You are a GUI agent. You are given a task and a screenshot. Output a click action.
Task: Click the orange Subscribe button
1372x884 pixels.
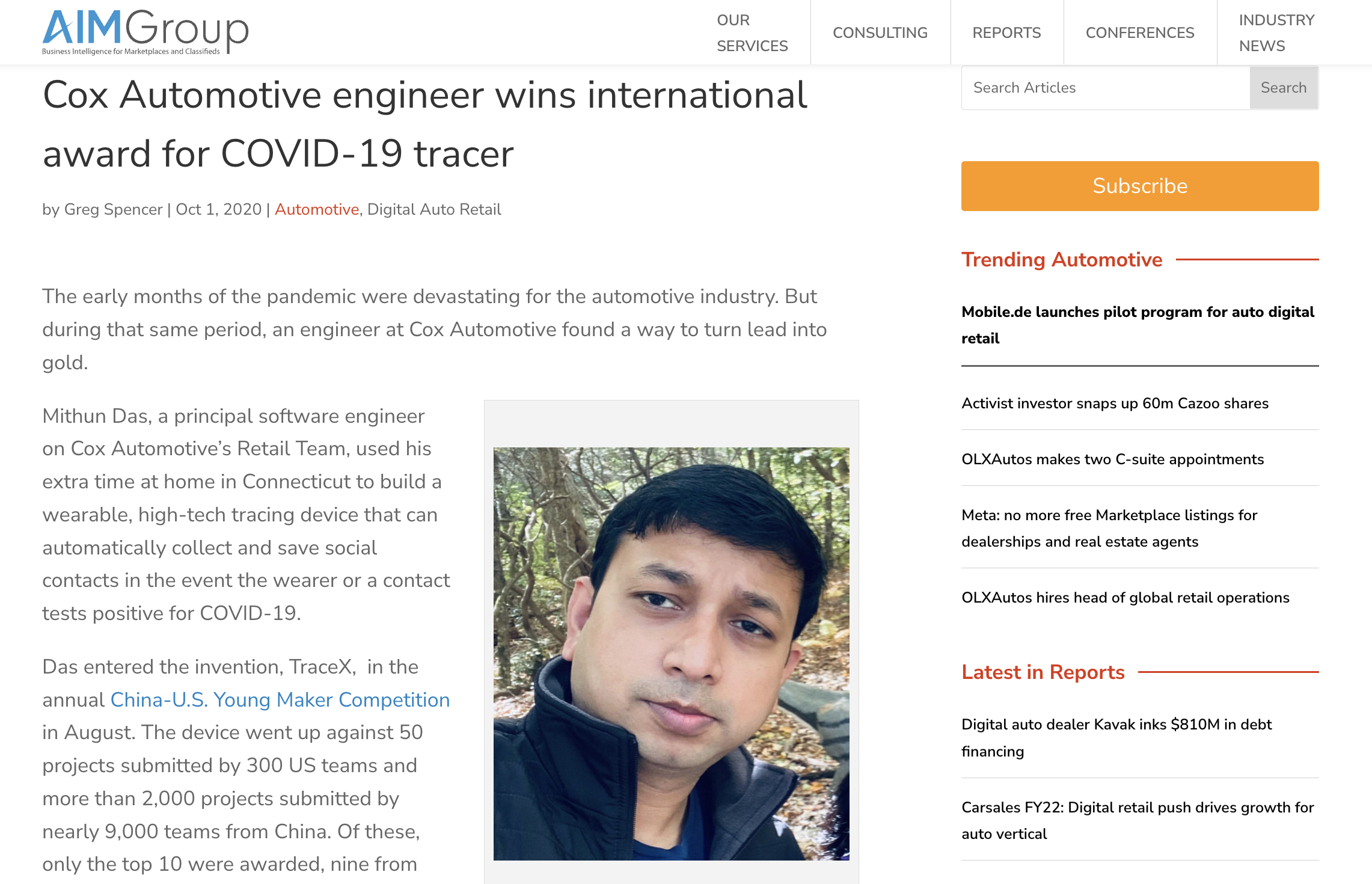pyautogui.click(x=1140, y=186)
